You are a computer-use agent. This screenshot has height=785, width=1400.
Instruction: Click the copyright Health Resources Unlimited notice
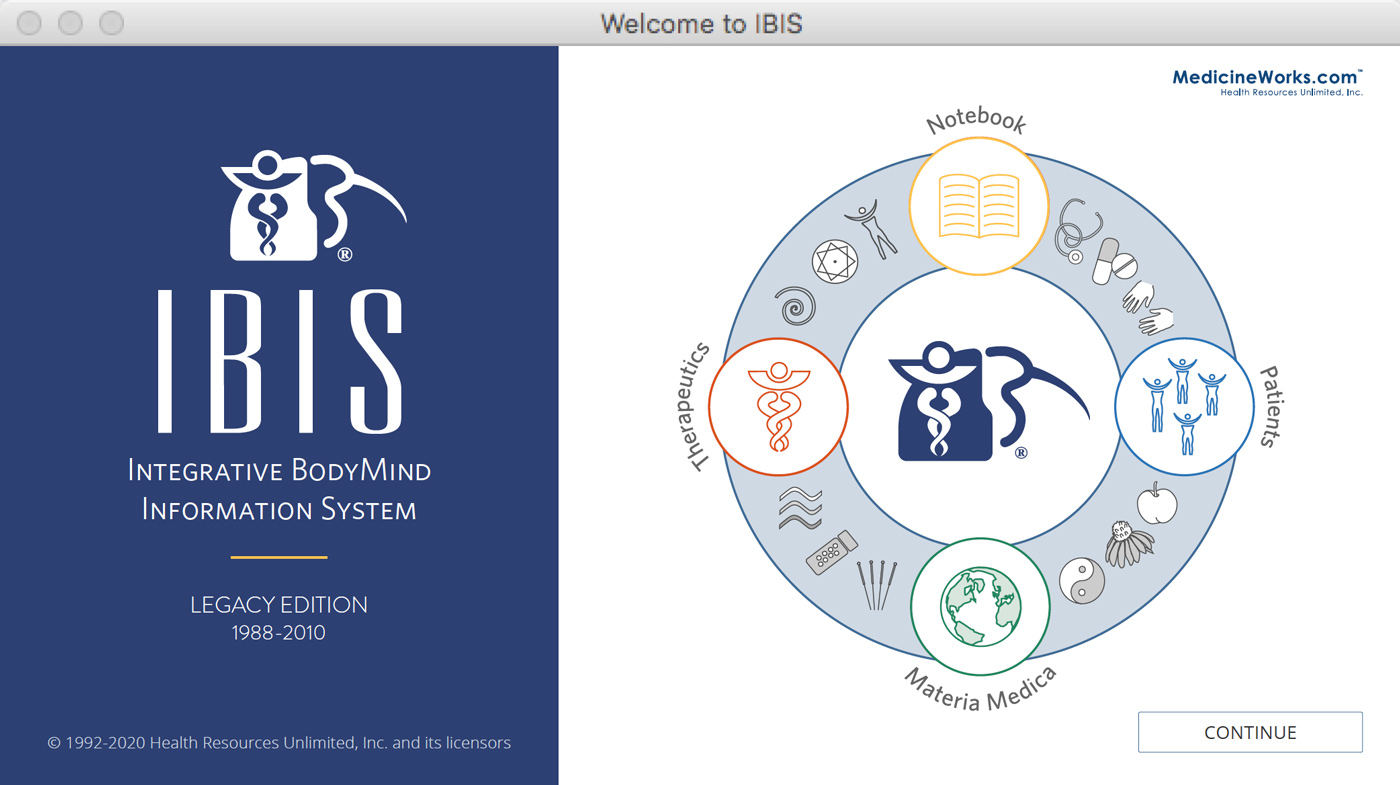pyautogui.click(x=279, y=743)
